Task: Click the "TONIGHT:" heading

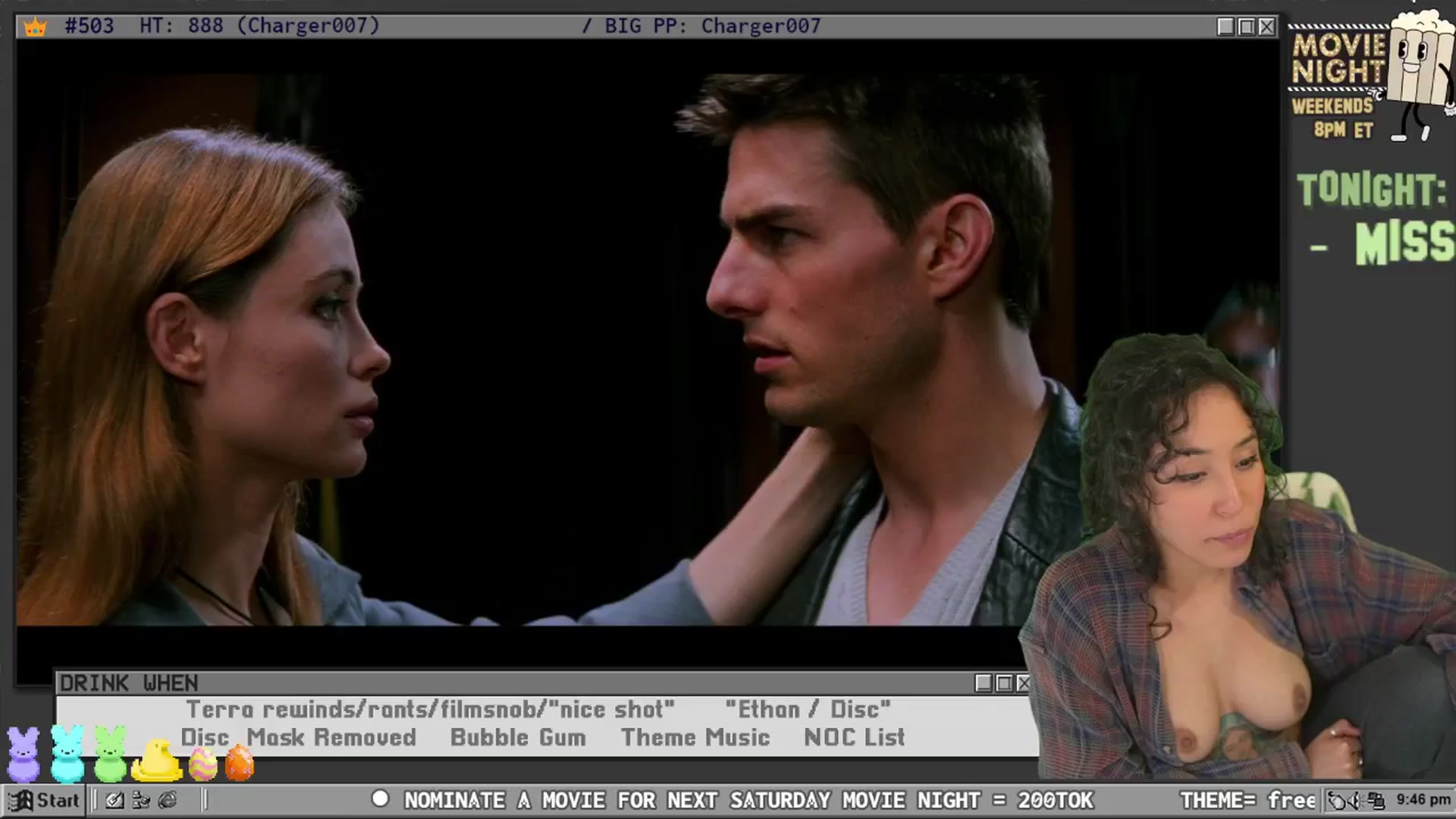Action: (x=1372, y=190)
